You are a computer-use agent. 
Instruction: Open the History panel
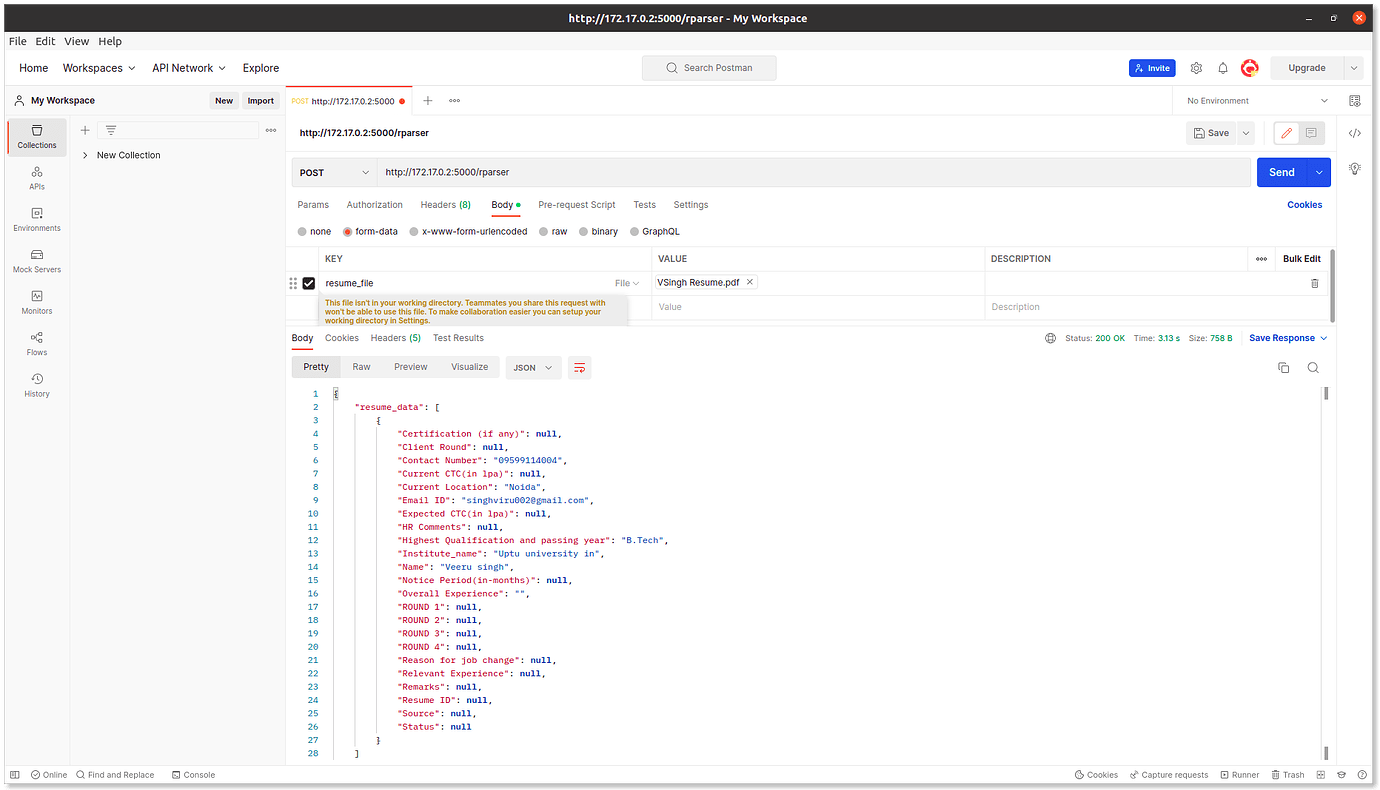[36, 385]
